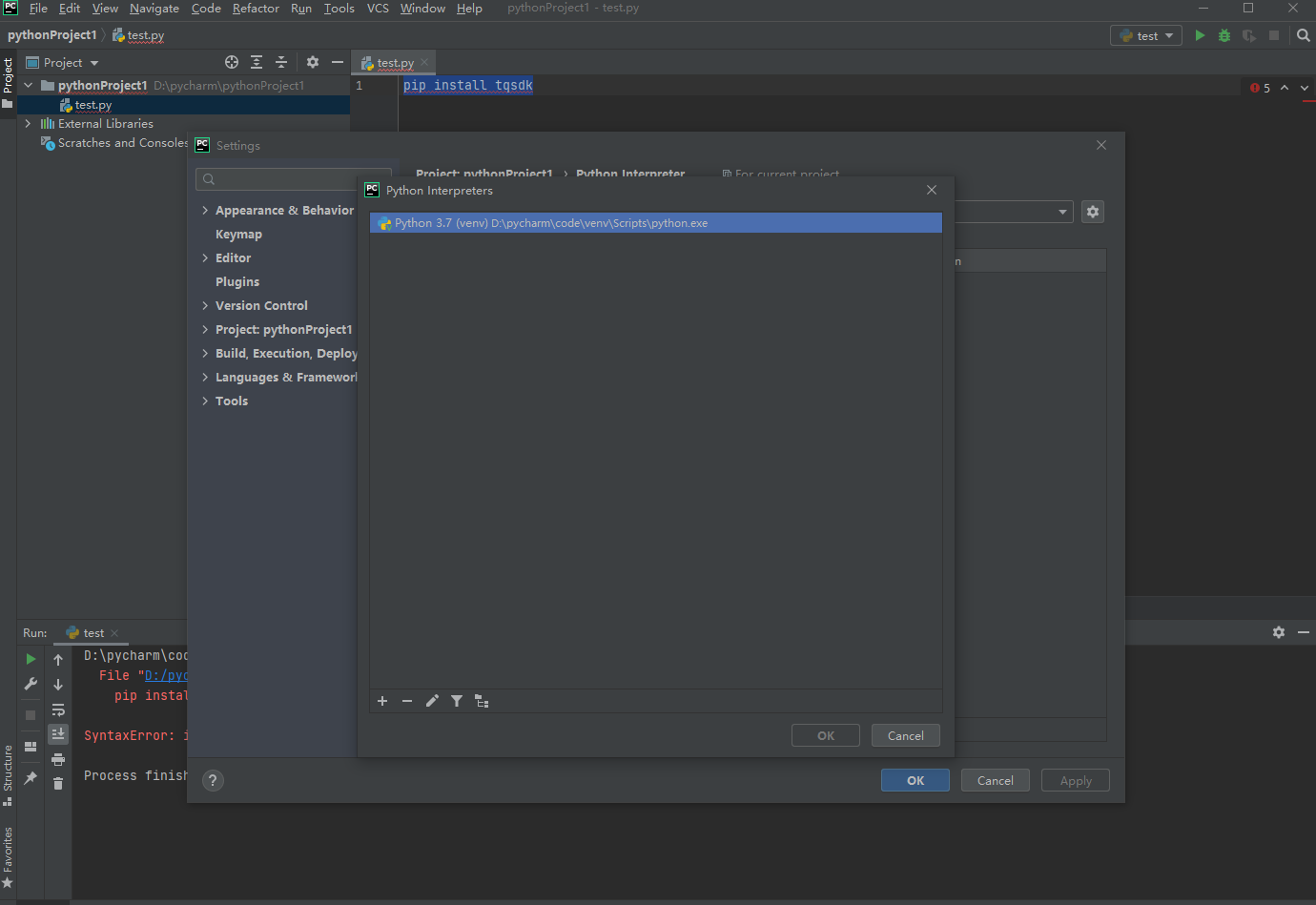The width and height of the screenshot is (1316, 905).
Task: Select Plugins in Settings tree
Action: [237, 282]
